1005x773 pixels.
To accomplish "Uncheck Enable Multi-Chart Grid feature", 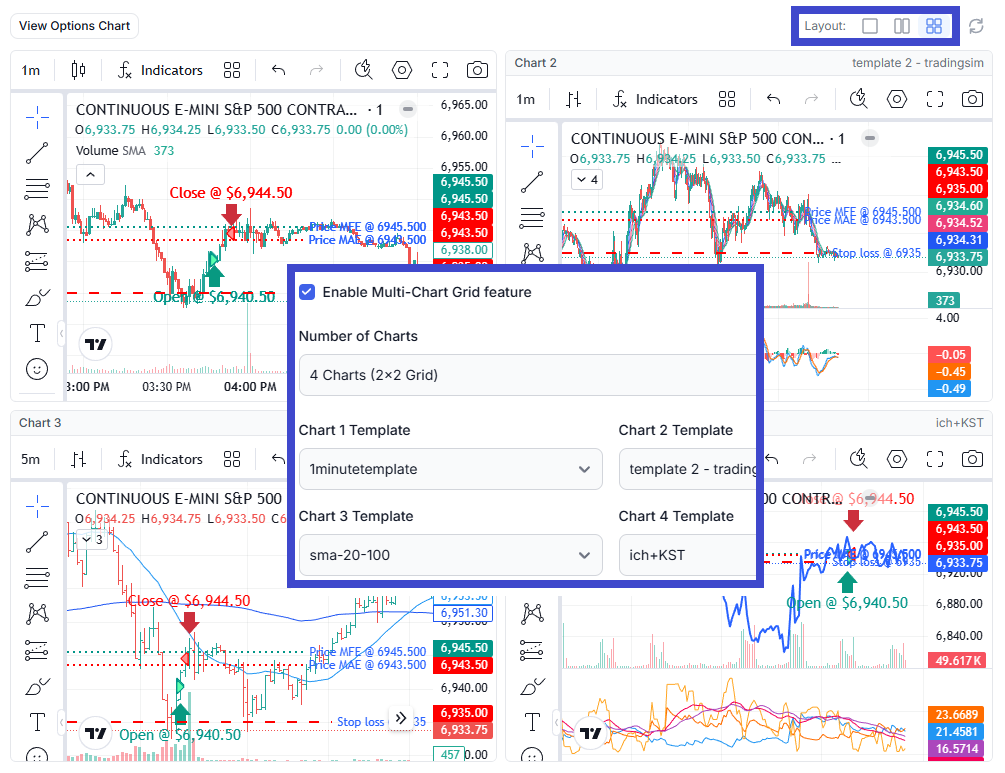I will 308,292.
